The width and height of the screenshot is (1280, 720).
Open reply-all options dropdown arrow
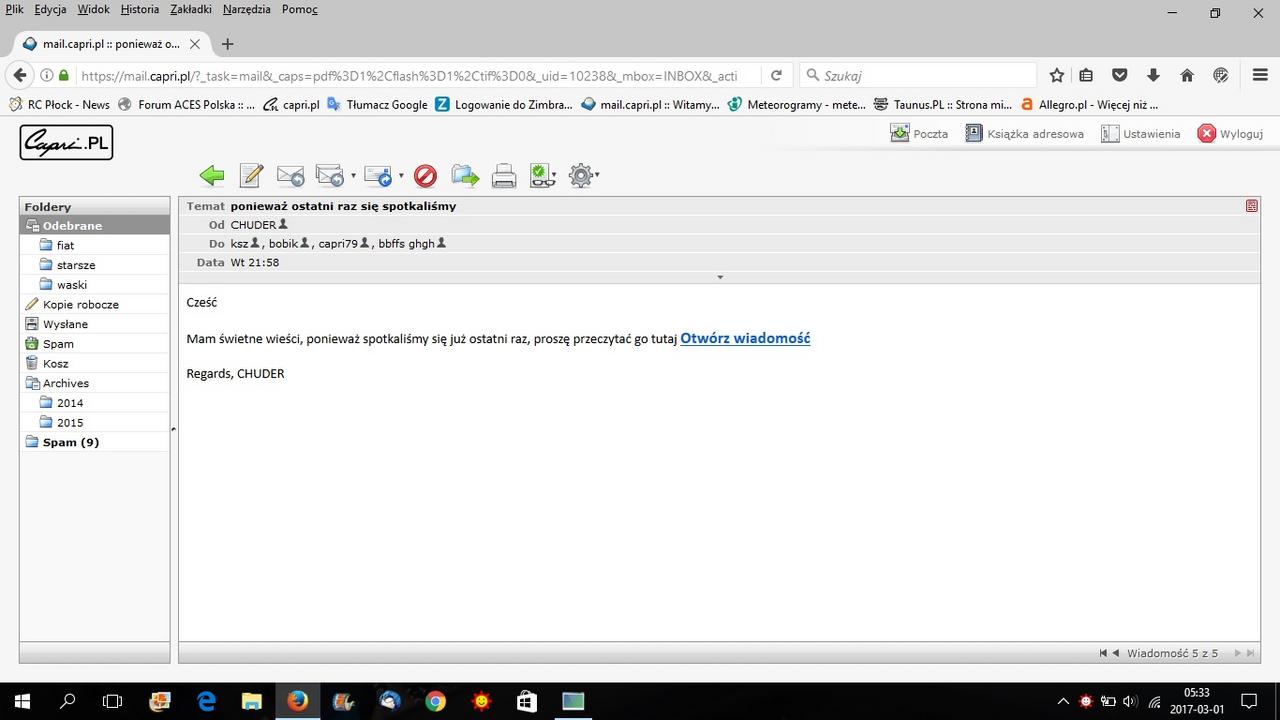coord(353,176)
